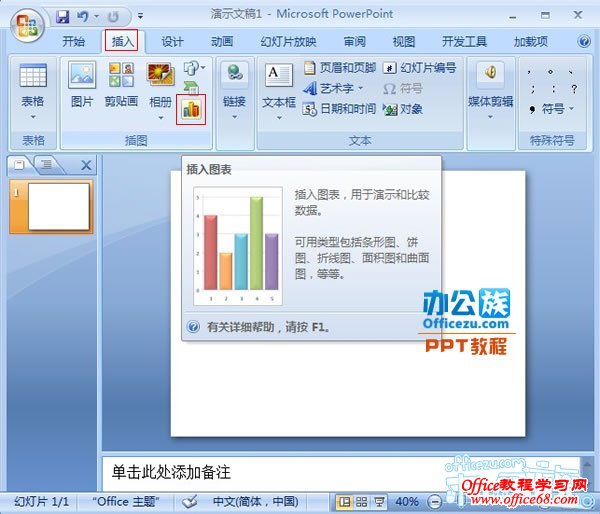Click the Ω 符号 symbol button
This screenshot has width=600, height=514.
(x=403, y=88)
